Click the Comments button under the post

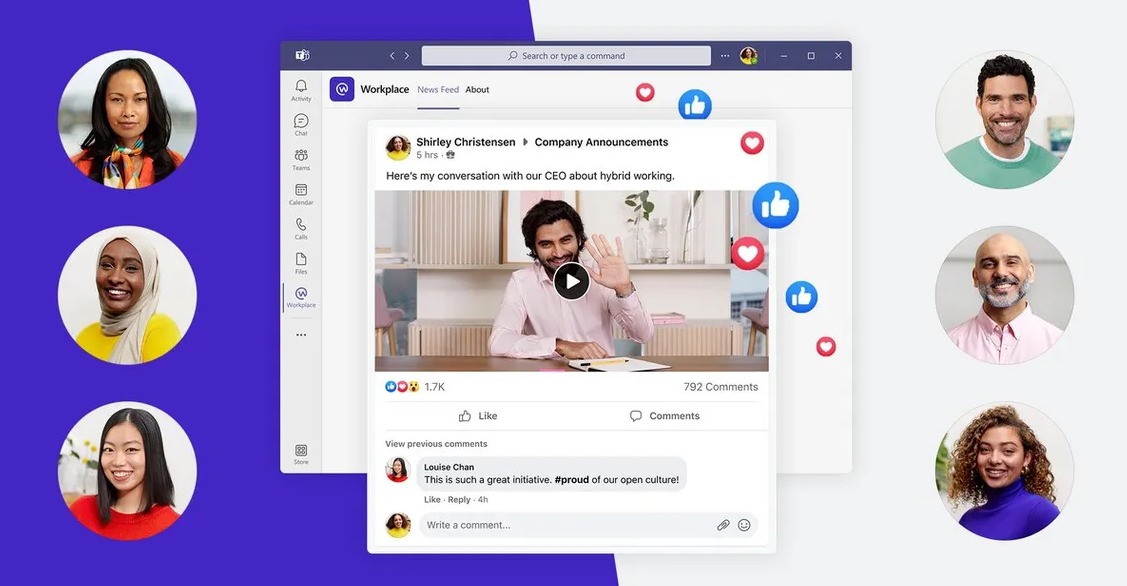click(664, 416)
